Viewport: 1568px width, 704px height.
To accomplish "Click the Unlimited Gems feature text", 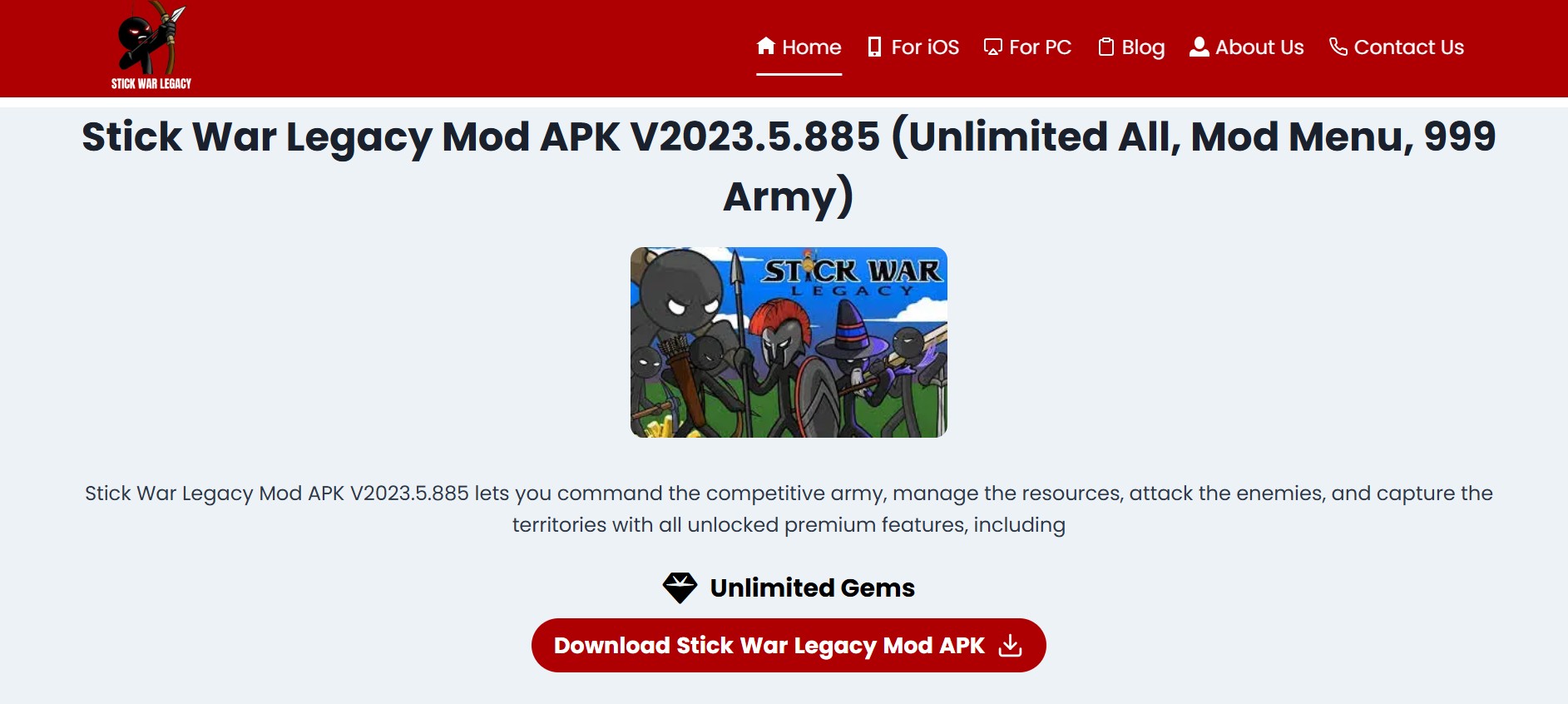I will click(x=812, y=587).
